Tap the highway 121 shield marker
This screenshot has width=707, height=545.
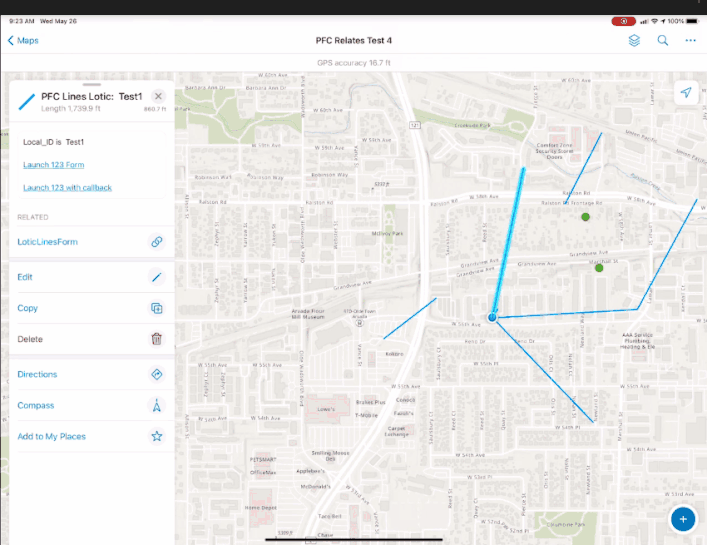coord(415,125)
